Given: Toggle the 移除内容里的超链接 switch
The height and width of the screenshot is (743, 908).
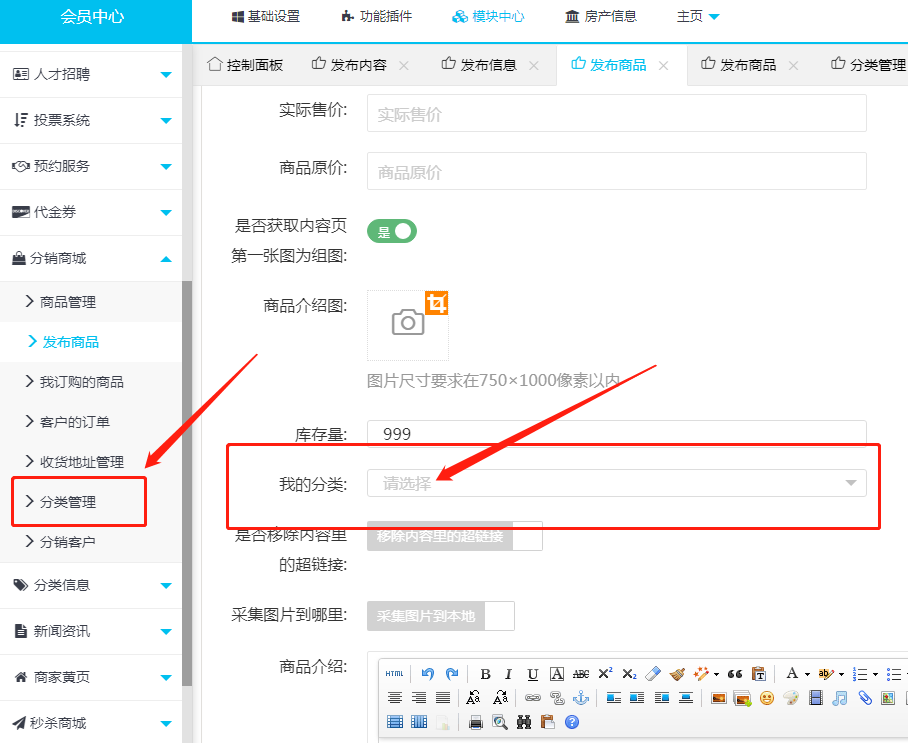Looking at the screenshot, I should (454, 536).
